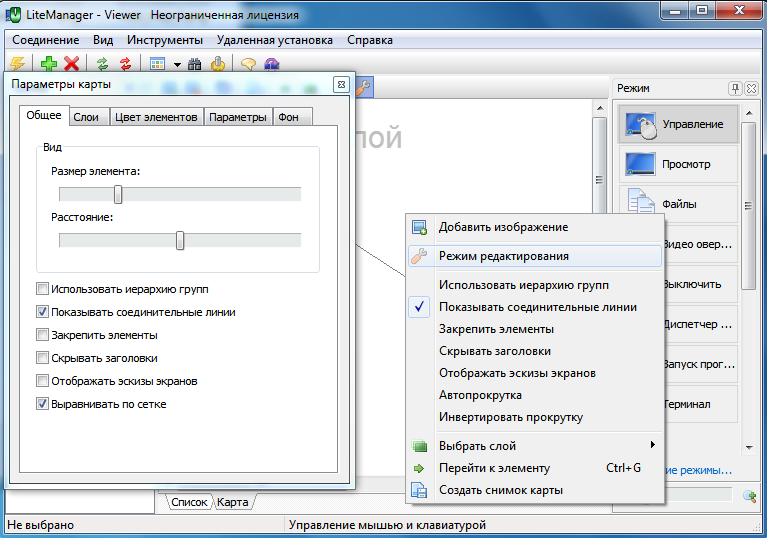Viewport: 767px width, 538px height.
Task: Click the Режим panel scroll down arrow
Action: (x=749, y=448)
